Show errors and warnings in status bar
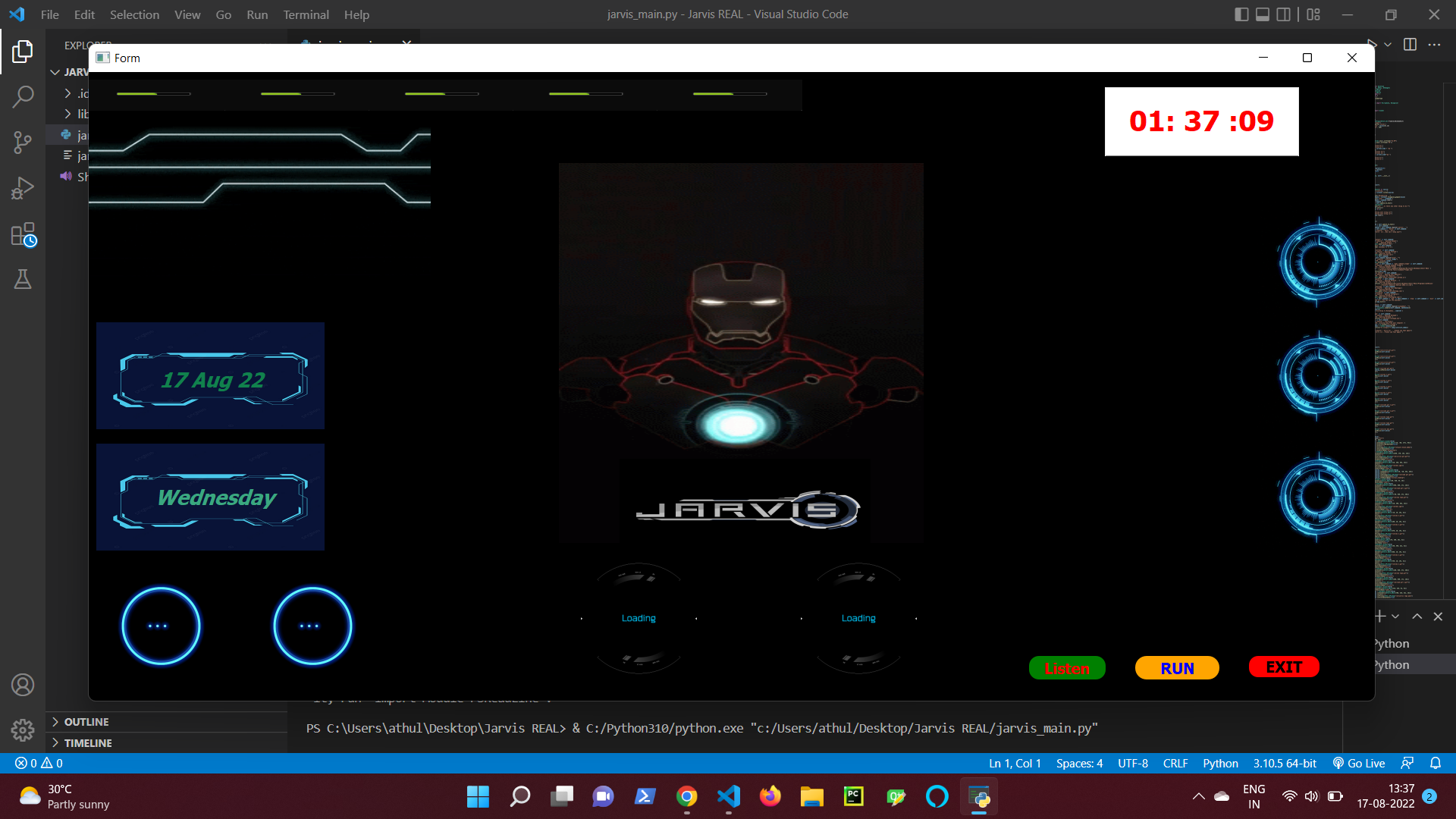The height and width of the screenshot is (819, 1456). (39, 764)
